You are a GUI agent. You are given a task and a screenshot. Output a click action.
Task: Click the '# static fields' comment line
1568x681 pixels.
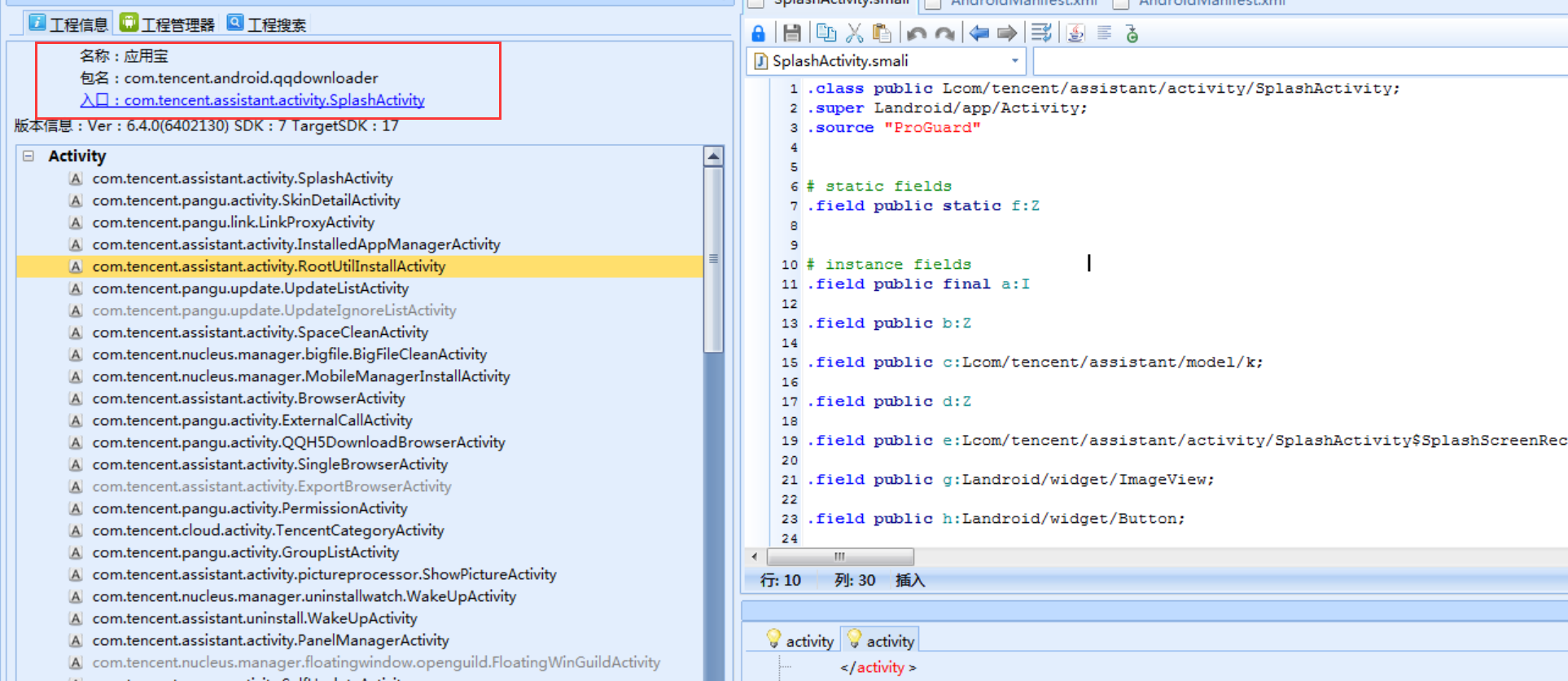coord(879,186)
